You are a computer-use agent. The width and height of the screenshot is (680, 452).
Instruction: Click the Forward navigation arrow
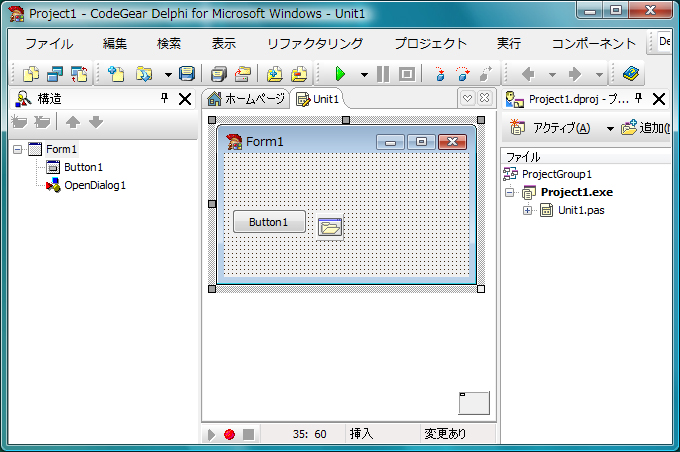click(575, 74)
